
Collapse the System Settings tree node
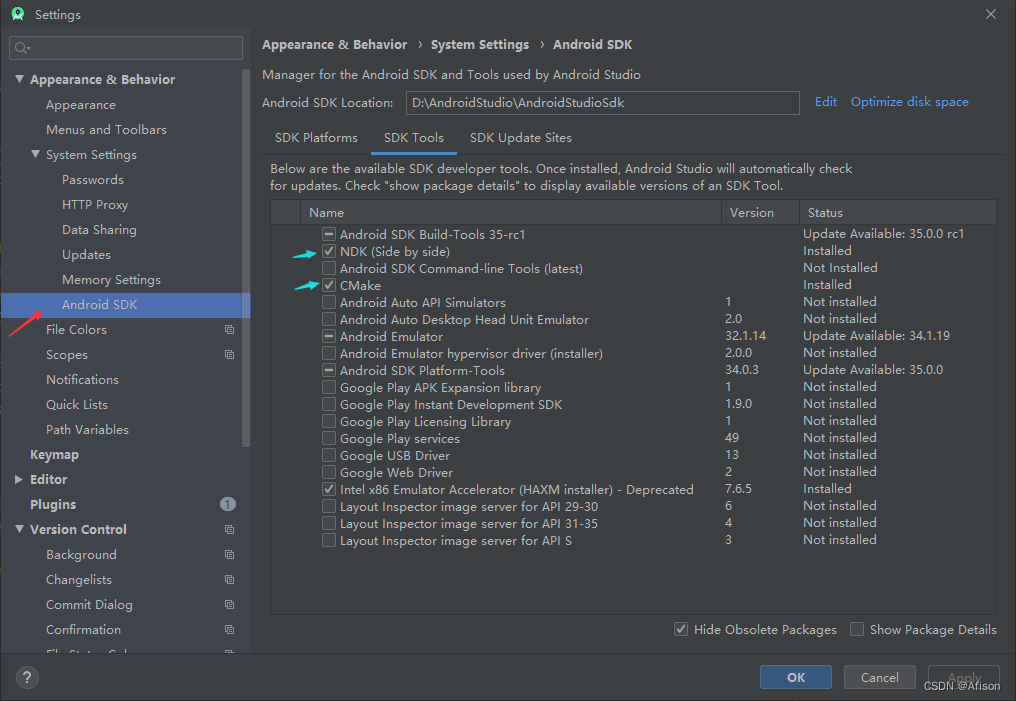36,154
